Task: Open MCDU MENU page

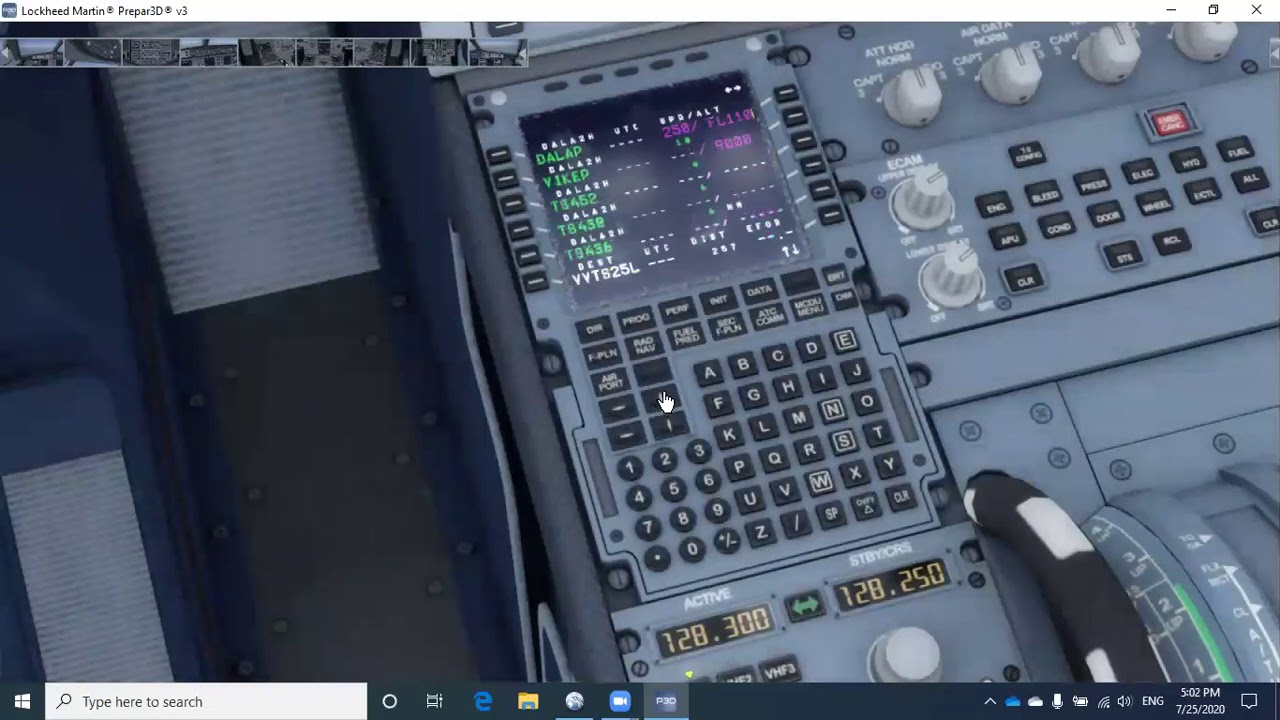Action: point(808,305)
